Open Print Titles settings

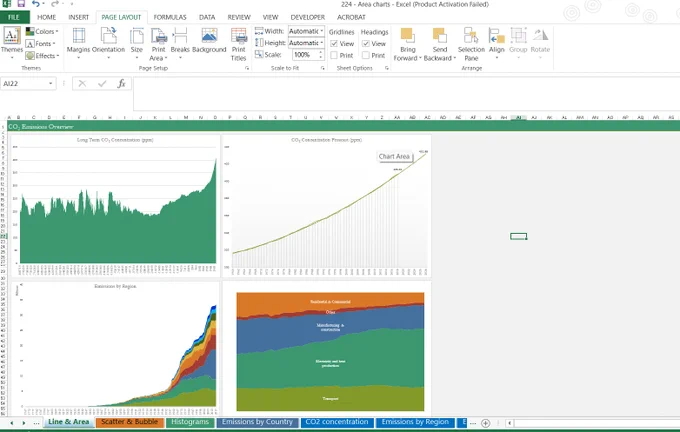[239, 44]
